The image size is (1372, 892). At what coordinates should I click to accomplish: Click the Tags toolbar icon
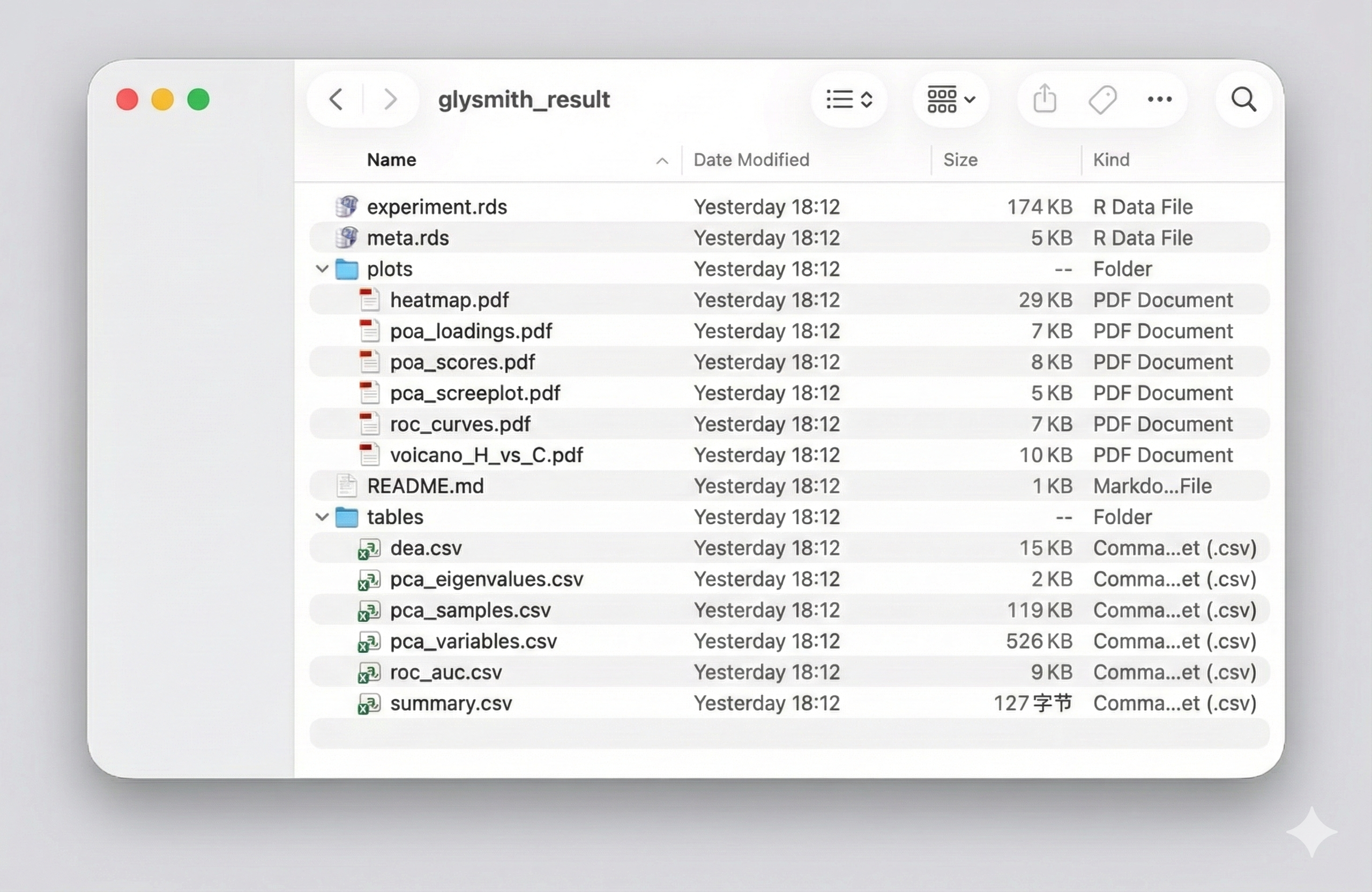pyautogui.click(x=1102, y=99)
